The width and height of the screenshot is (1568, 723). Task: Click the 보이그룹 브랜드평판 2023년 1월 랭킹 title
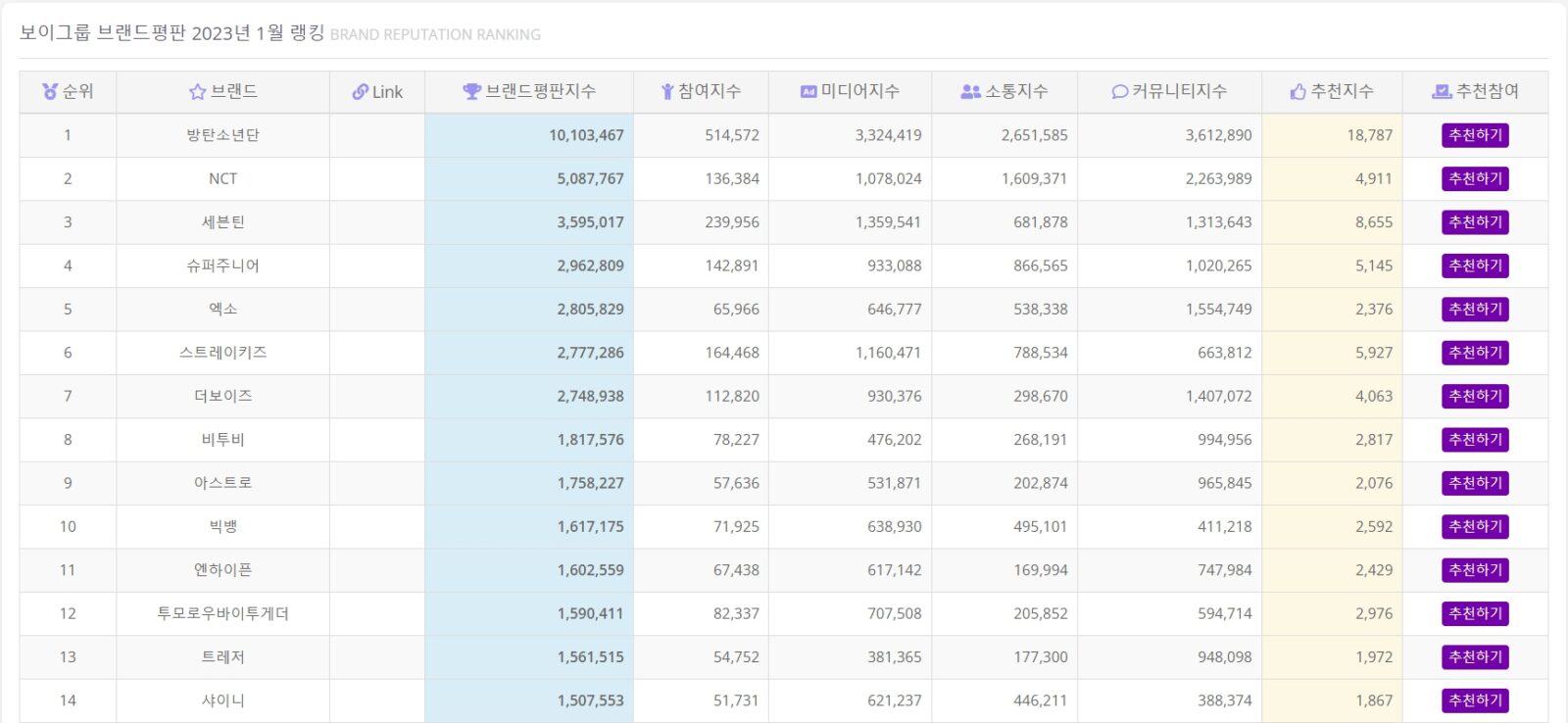pyautogui.click(x=172, y=32)
